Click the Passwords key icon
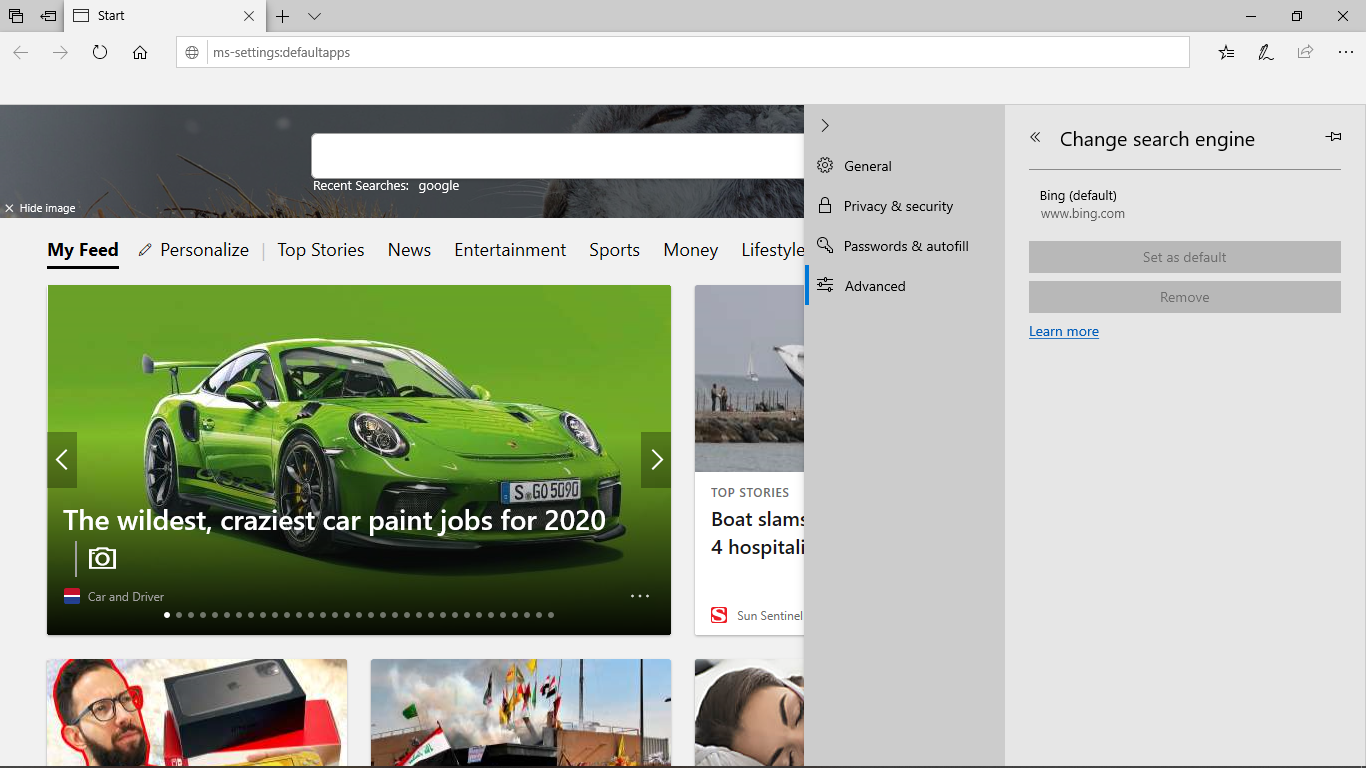 click(825, 245)
